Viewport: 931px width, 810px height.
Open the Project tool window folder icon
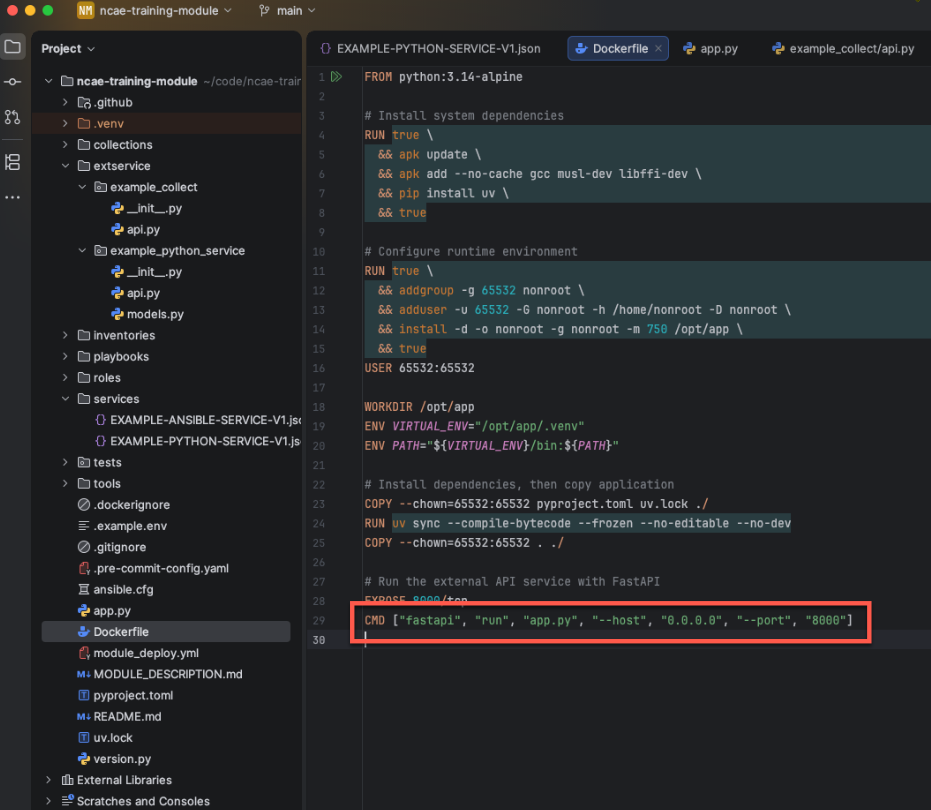[x=12, y=46]
